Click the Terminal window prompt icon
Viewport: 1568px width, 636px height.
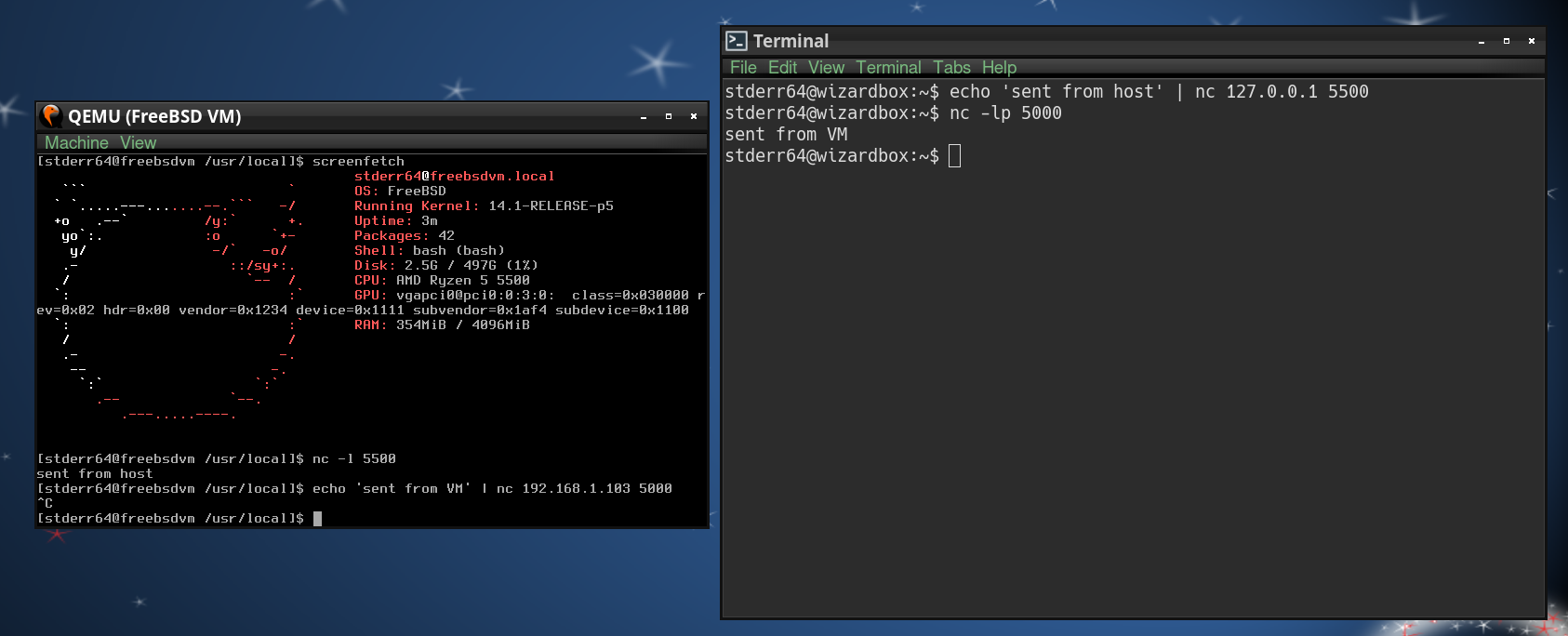pyautogui.click(x=737, y=41)
